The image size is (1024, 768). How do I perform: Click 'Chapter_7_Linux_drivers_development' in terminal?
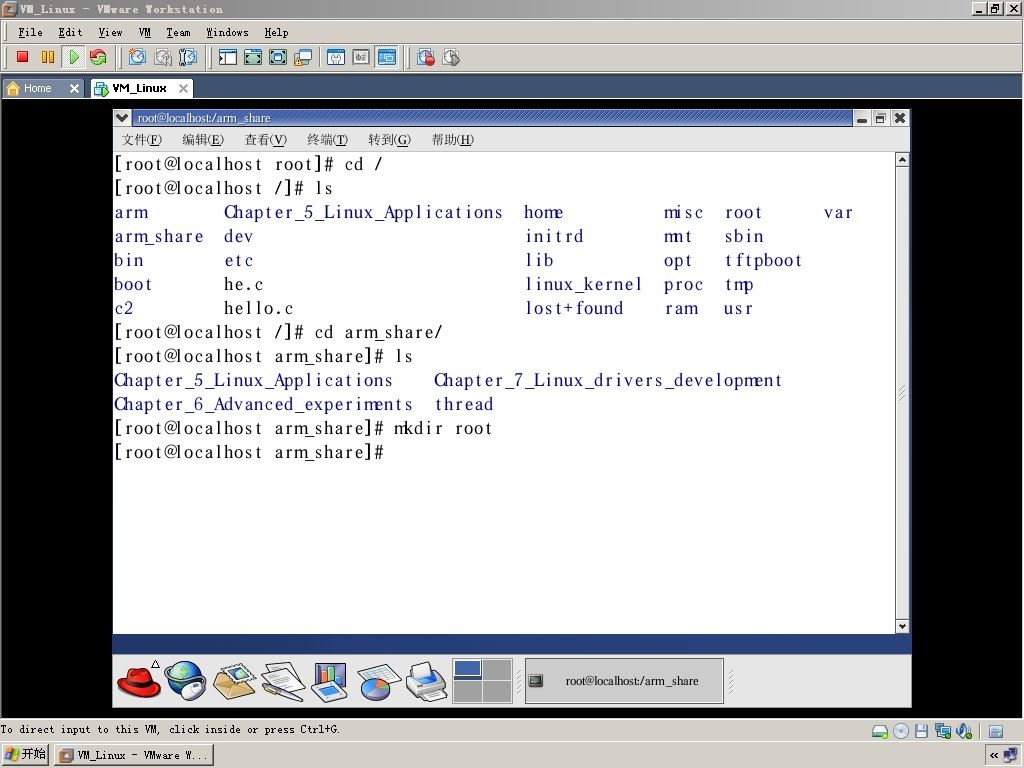pos(608,381)
